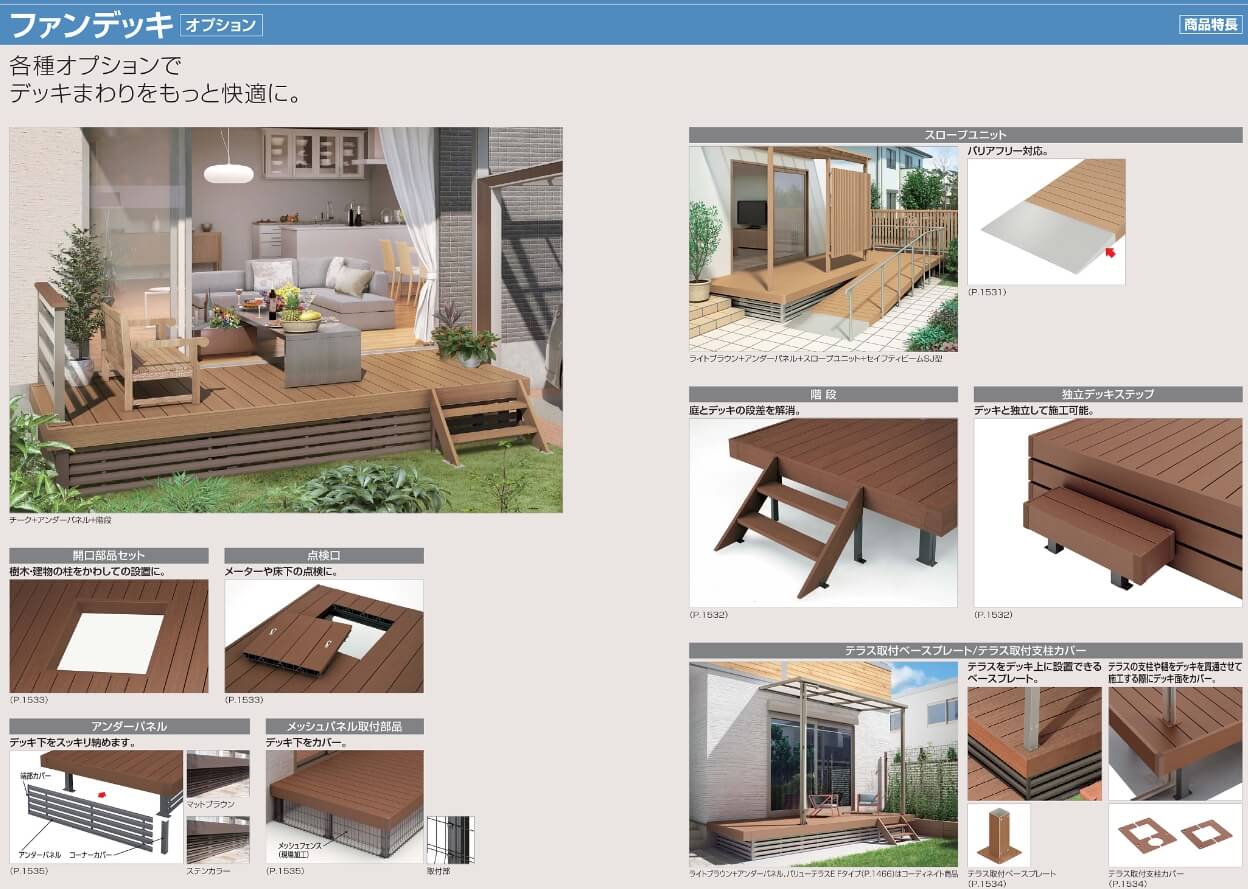Click the text メーターや床下の点検に。
Screen dimensions: 1248x889
(x=282, y=572)
